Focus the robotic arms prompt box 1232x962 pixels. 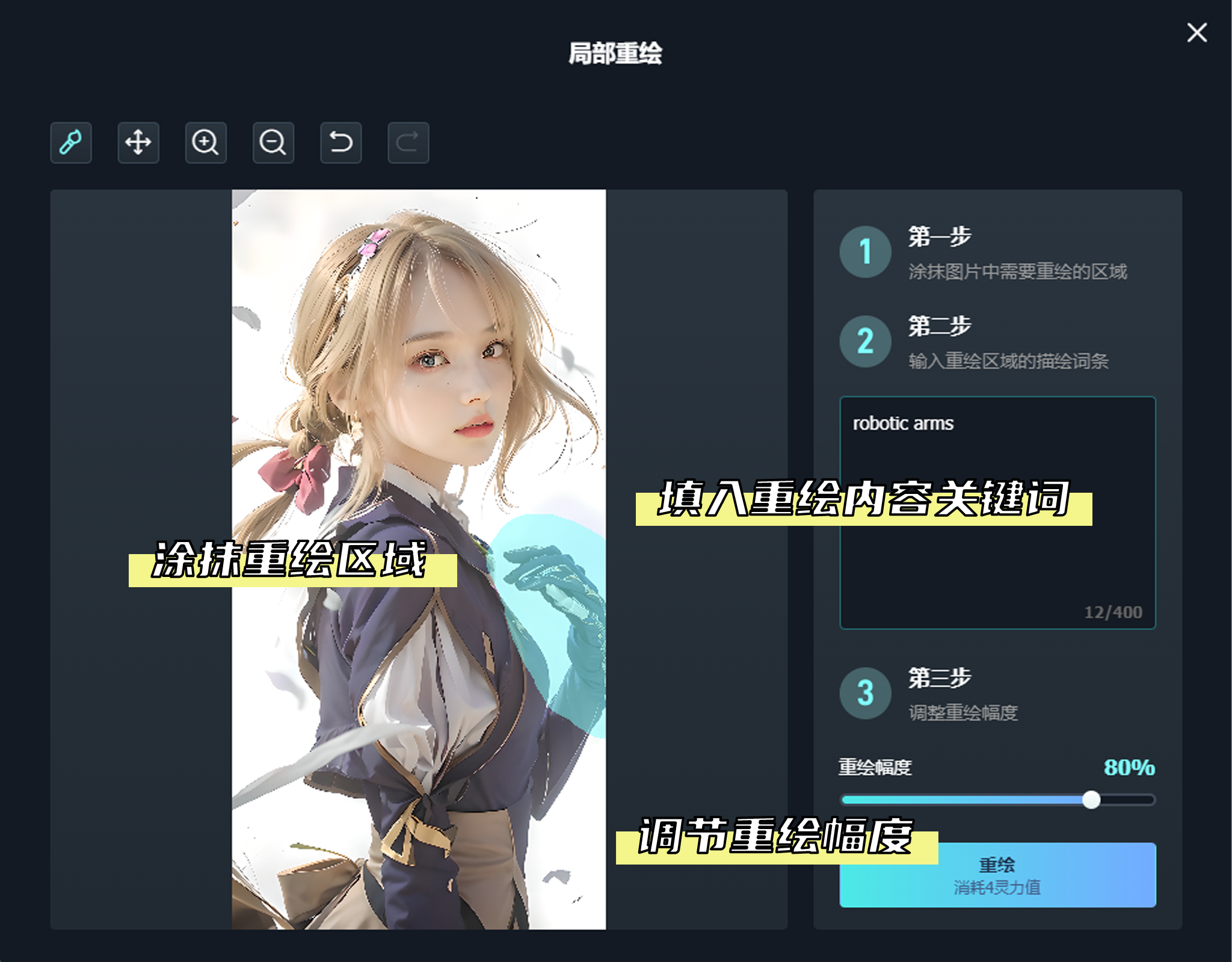coord(997,513)
